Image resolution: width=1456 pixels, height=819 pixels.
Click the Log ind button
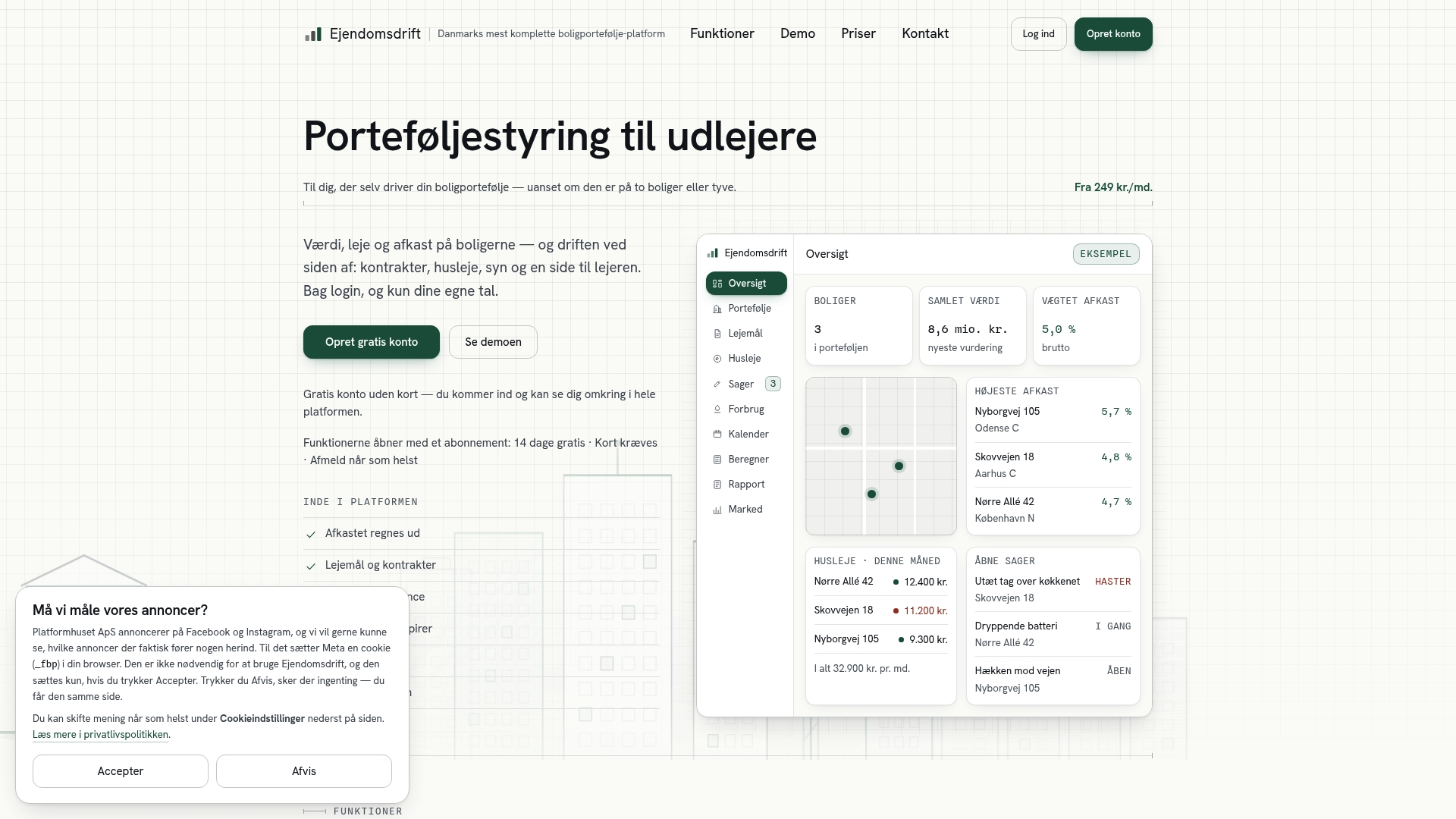(x=1039, y=34)
